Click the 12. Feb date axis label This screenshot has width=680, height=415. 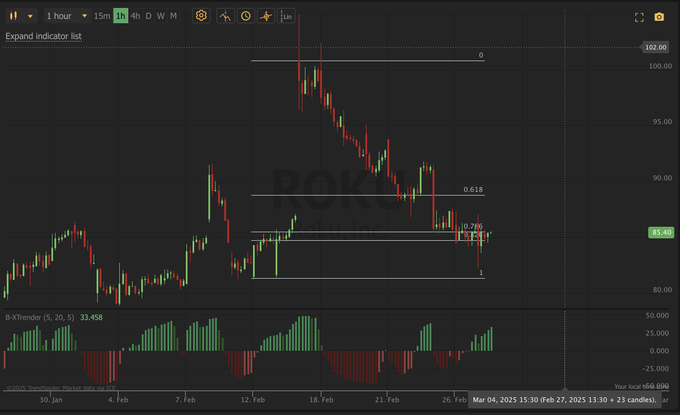click(x=252, y=400)
